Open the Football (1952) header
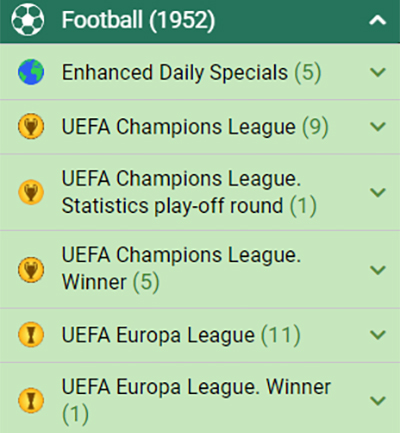Screen dimensions: 400x433 pos(200,21)
